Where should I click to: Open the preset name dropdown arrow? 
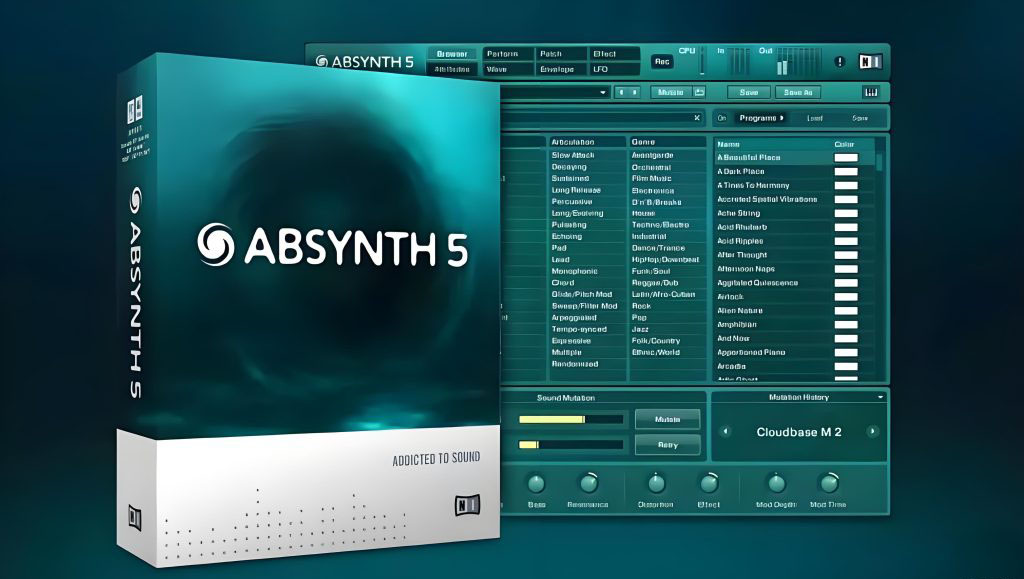603,92
